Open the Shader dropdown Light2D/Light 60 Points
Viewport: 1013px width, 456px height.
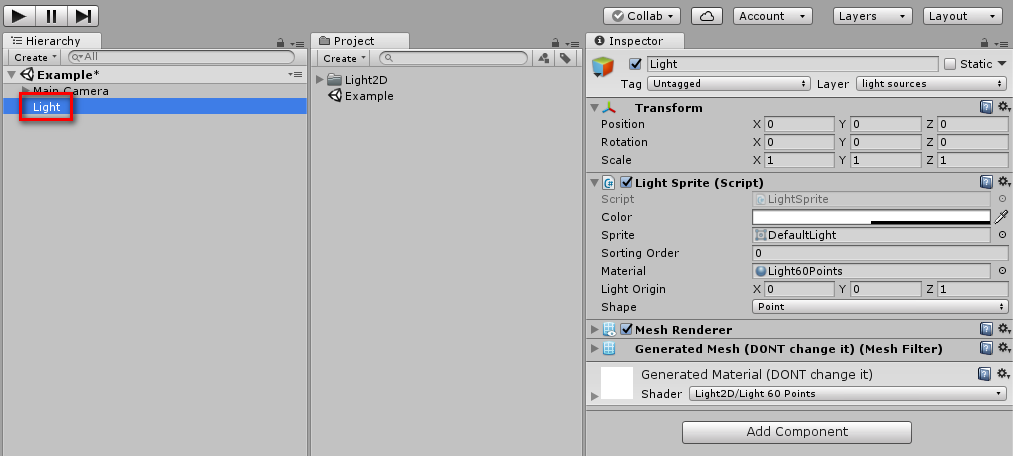(x=848, y=394)
